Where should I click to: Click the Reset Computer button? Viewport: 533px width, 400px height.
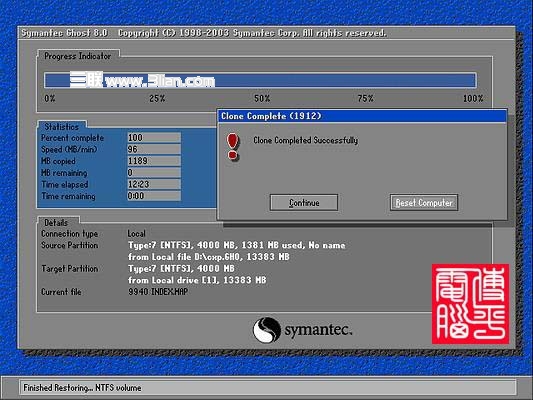click(x=424, y=203)
